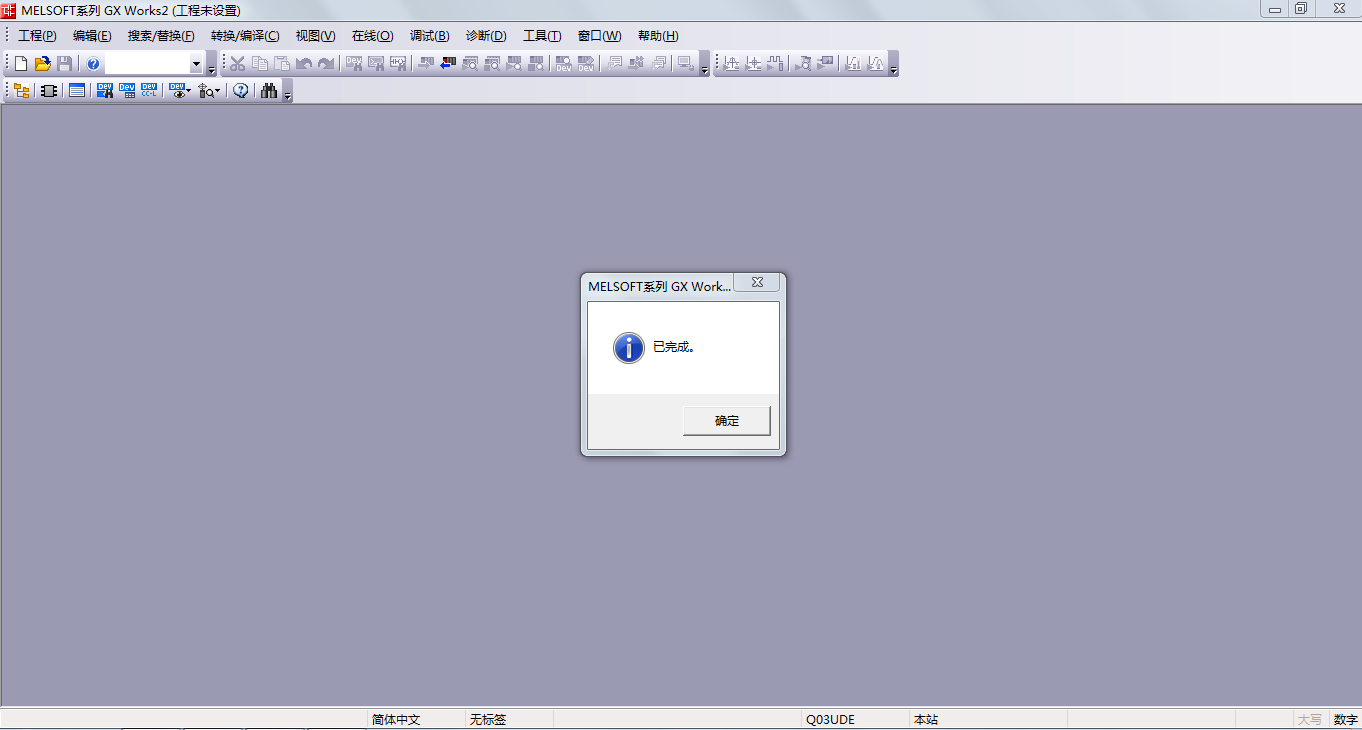Click the chip-shaped icon in second toolbar
The width and height of the screenshot is (1362, 730).
48,91
